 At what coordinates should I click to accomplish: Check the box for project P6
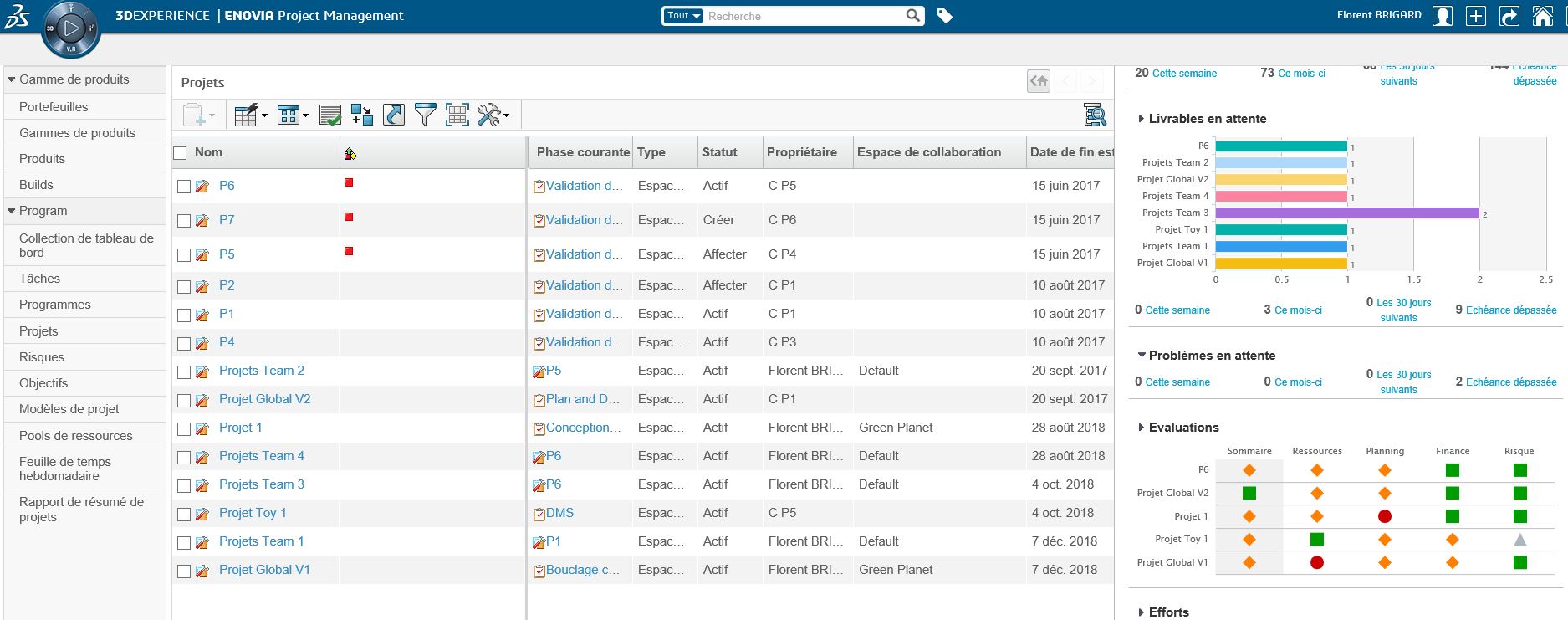coord(184,187)
